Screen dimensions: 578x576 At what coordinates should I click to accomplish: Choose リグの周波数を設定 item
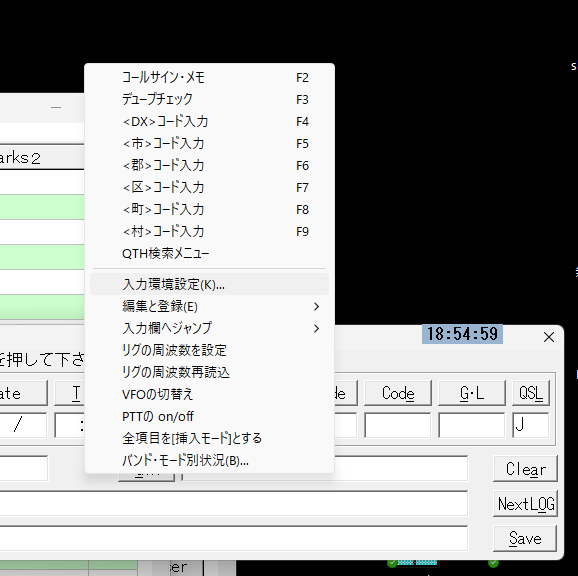click(209, 350)
